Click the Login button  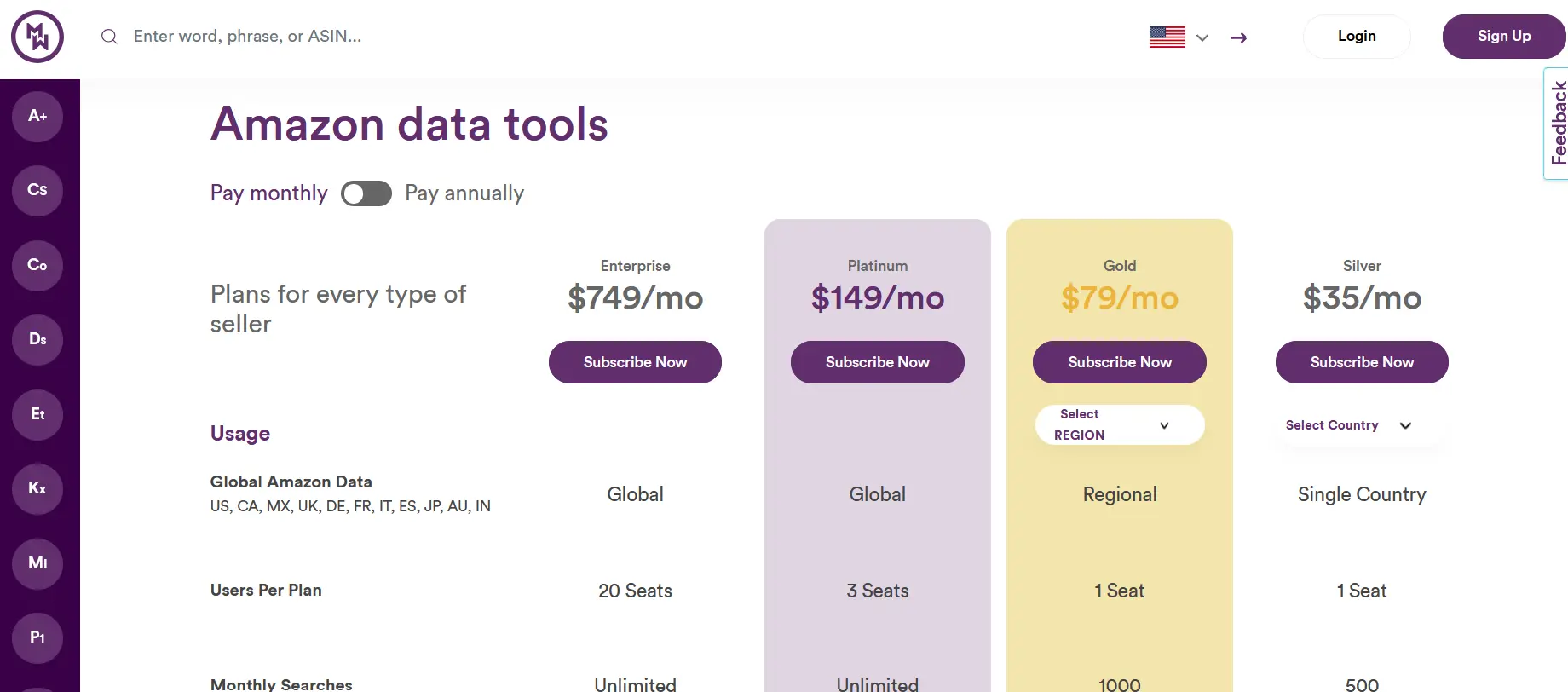pyautogui.click(x=1357, y=37)
